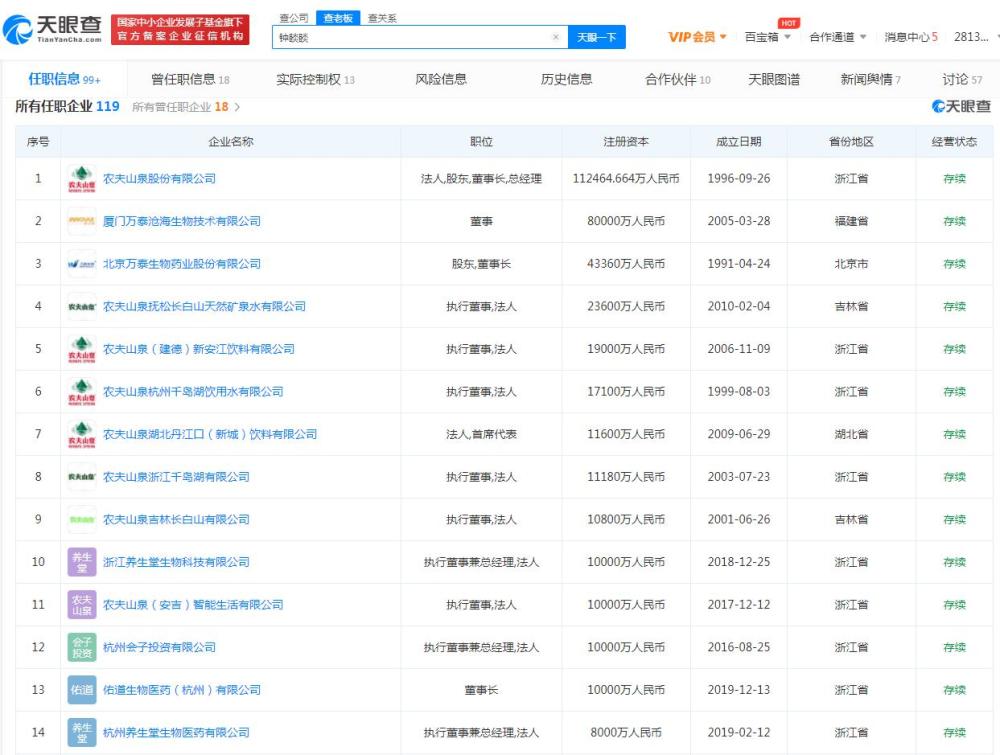Open the 农夫山泉股份有限公司 company link

coord(159,179)
